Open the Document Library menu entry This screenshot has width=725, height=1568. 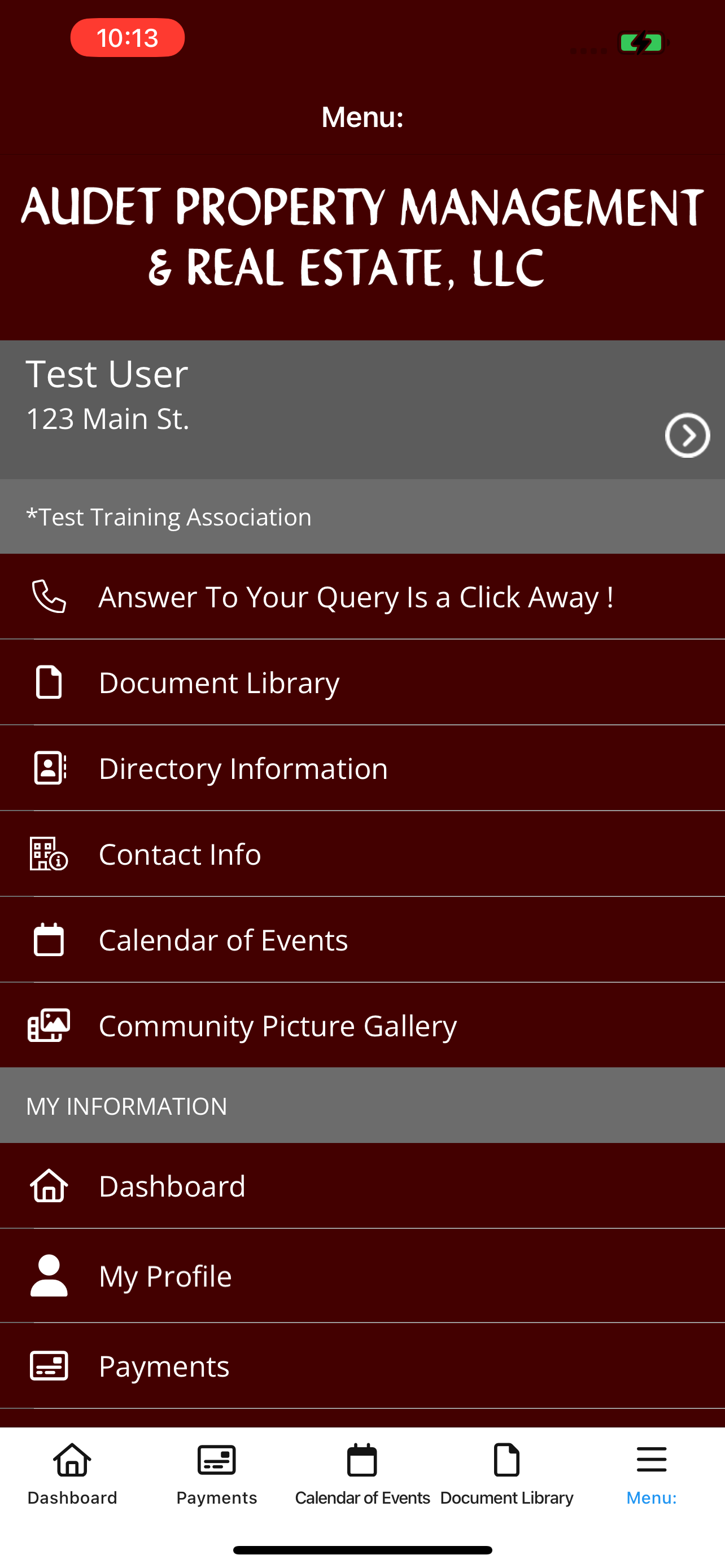pyautogui.click(x=362, y=682)
